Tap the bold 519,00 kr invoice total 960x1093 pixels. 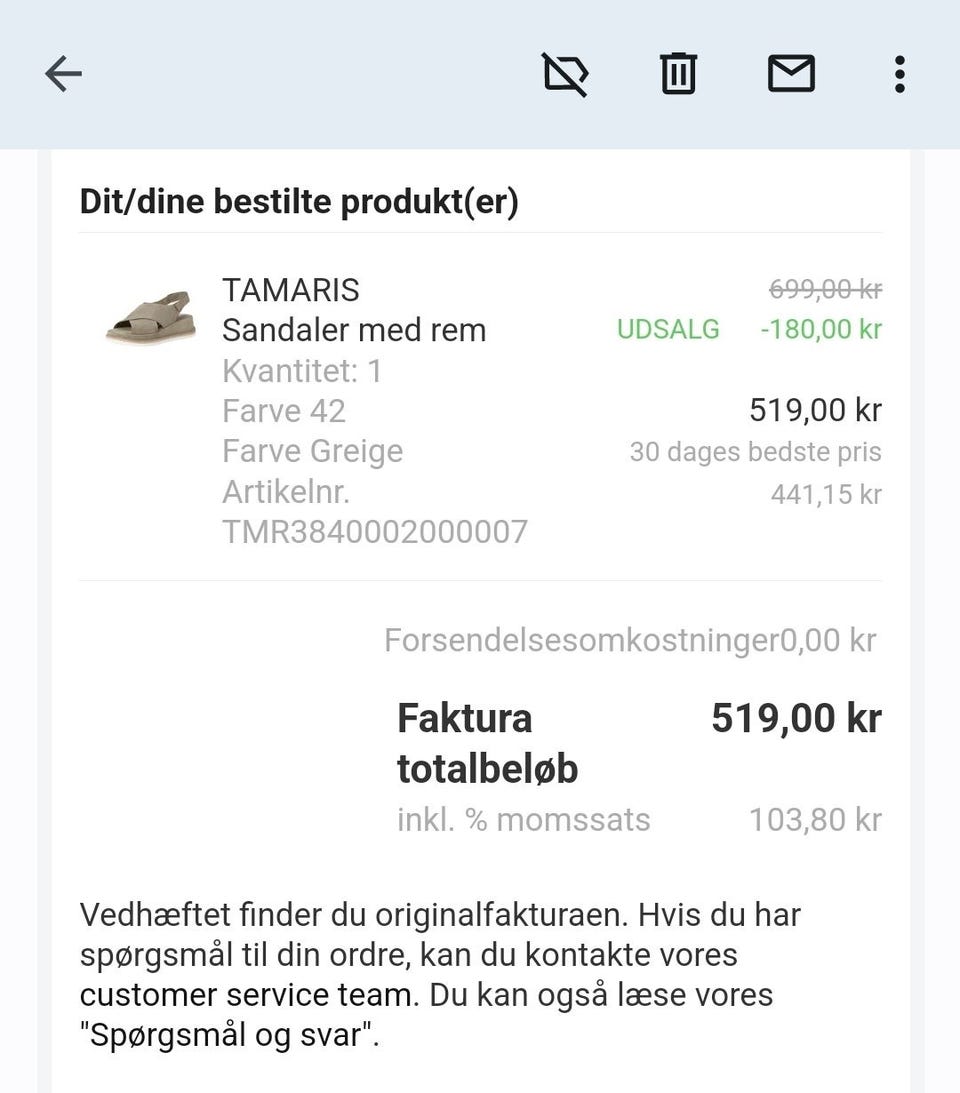(x=796, y=718)
